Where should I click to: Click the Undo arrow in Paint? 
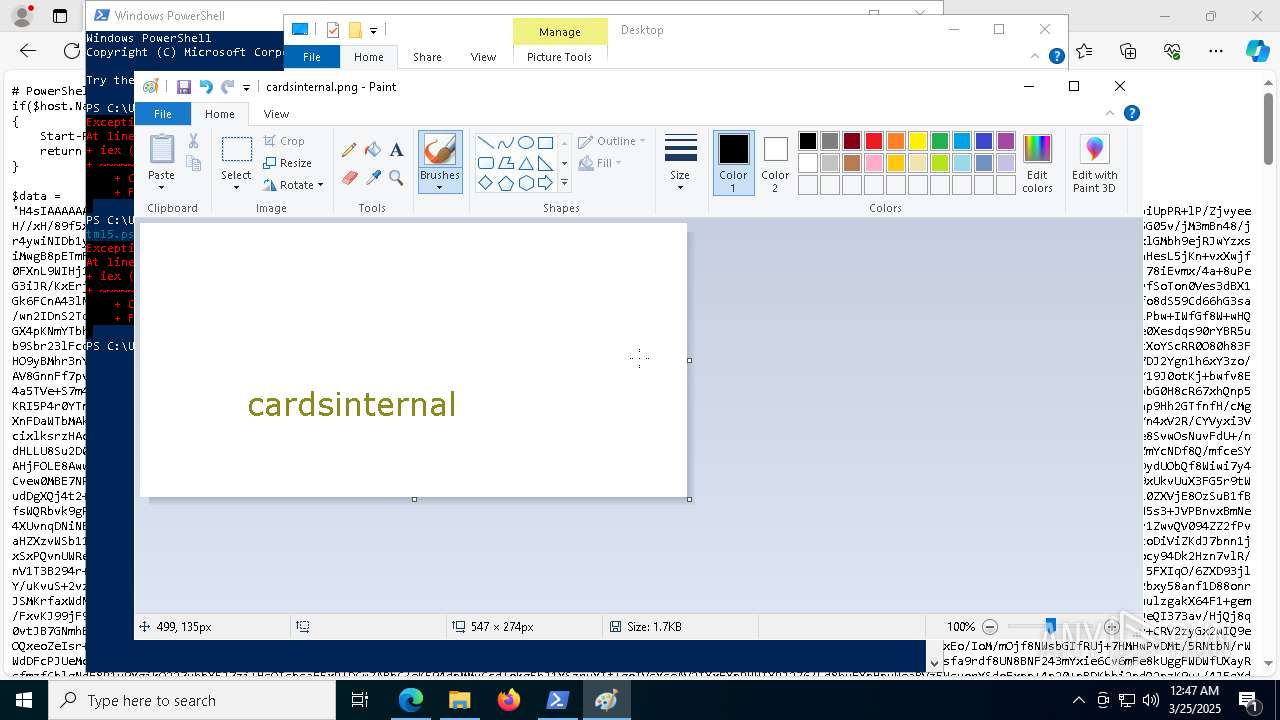[x=206, y=87]
